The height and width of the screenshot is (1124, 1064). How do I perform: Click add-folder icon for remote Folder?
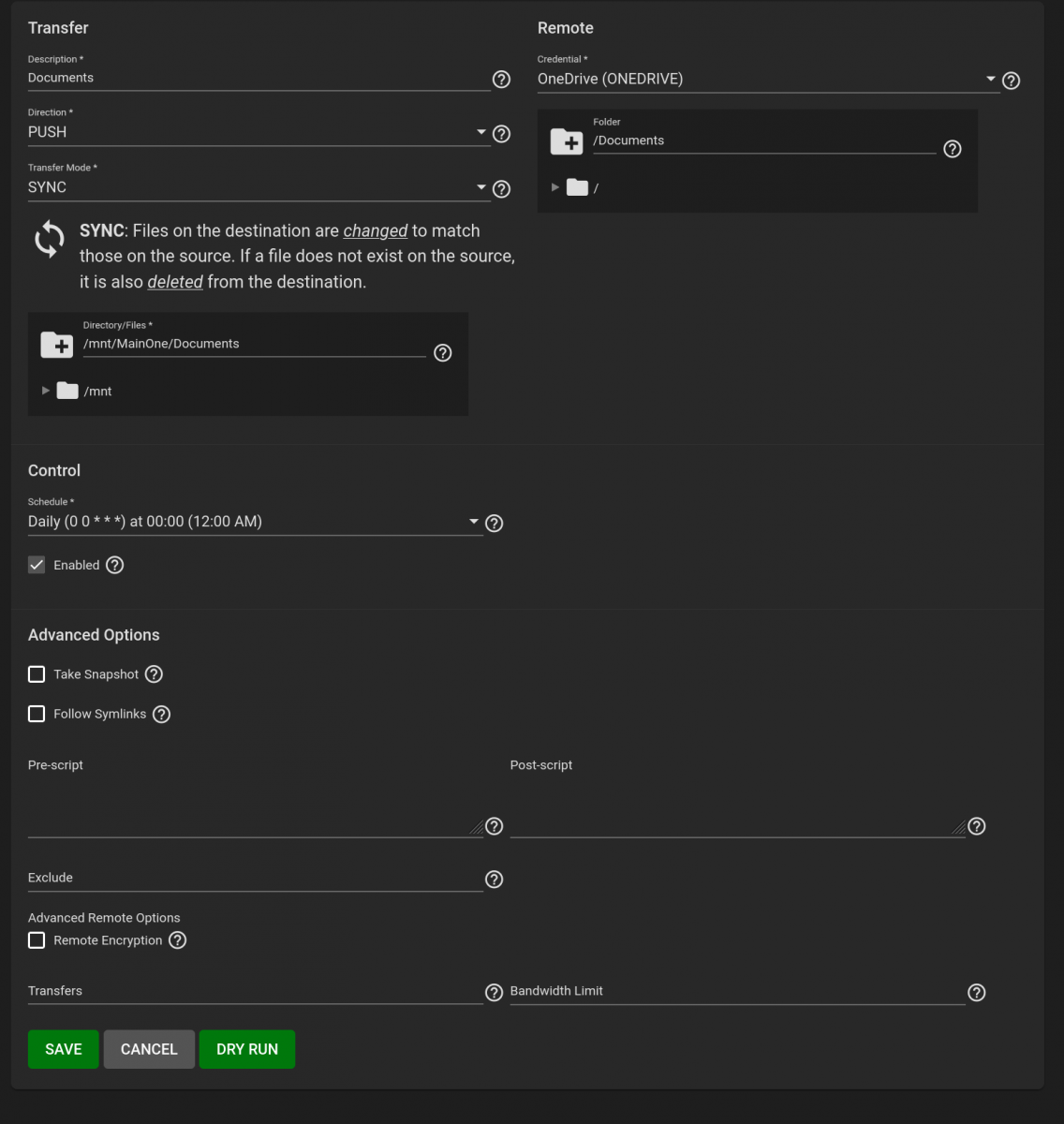tap(567, 141)
